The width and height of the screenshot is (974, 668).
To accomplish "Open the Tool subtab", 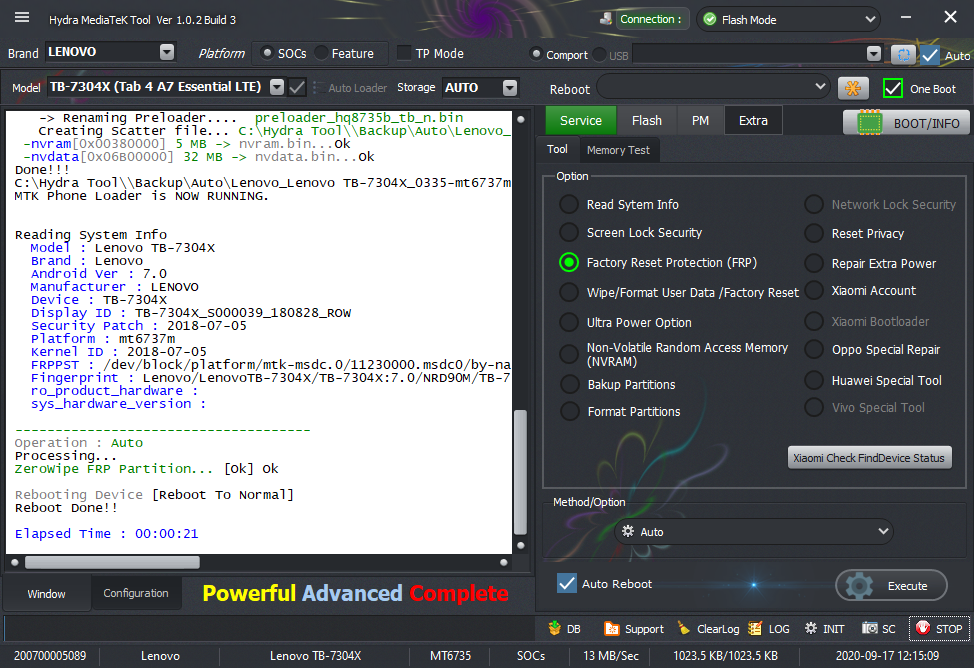I will click(x=557, y=149).
